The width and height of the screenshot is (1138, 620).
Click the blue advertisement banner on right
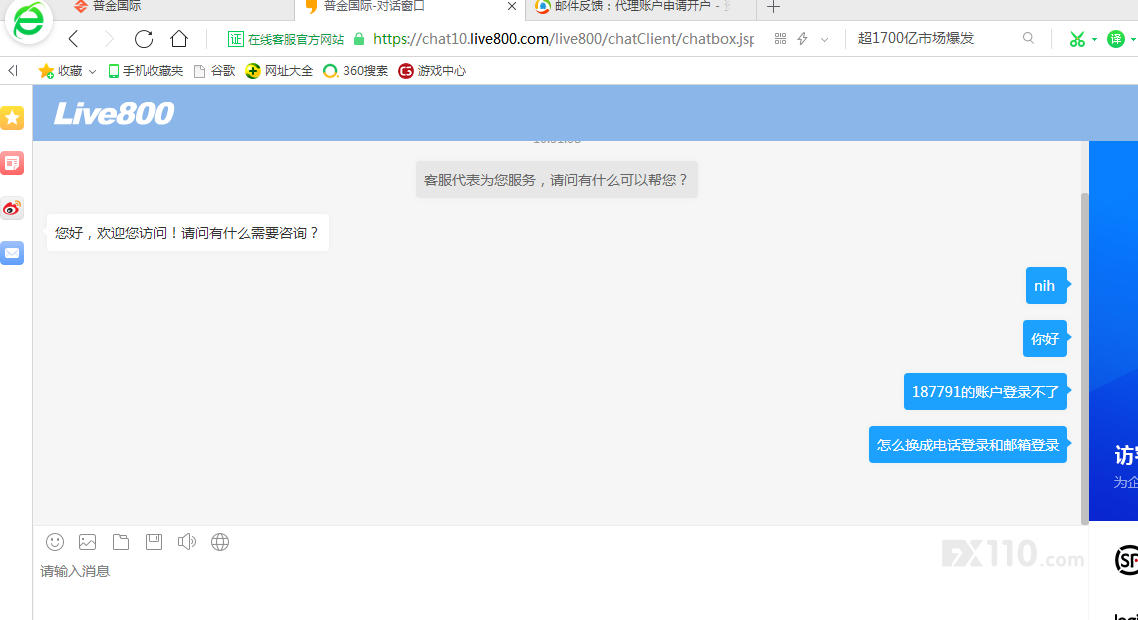tap(1113, 330)
